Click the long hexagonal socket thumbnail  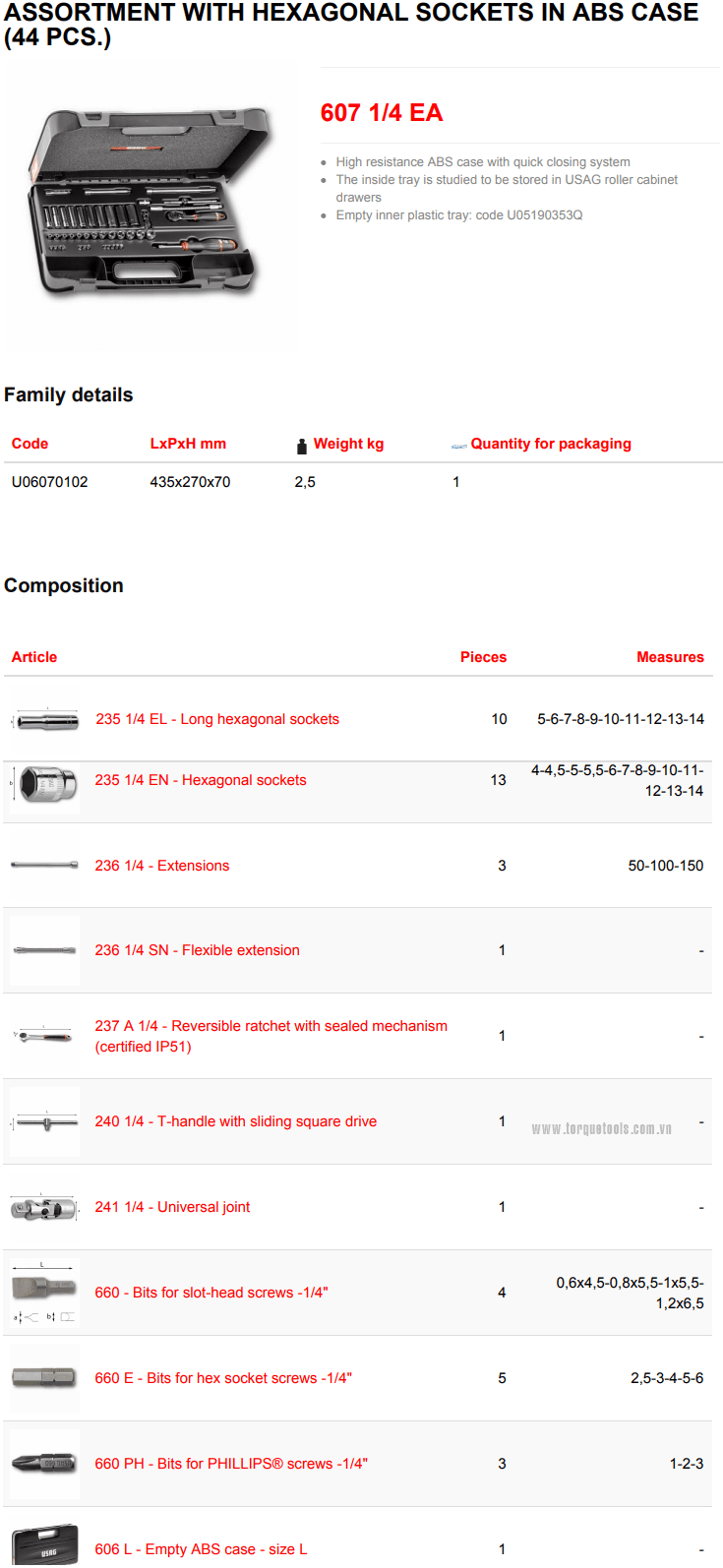pyautogui.click(x=46, y=720)
